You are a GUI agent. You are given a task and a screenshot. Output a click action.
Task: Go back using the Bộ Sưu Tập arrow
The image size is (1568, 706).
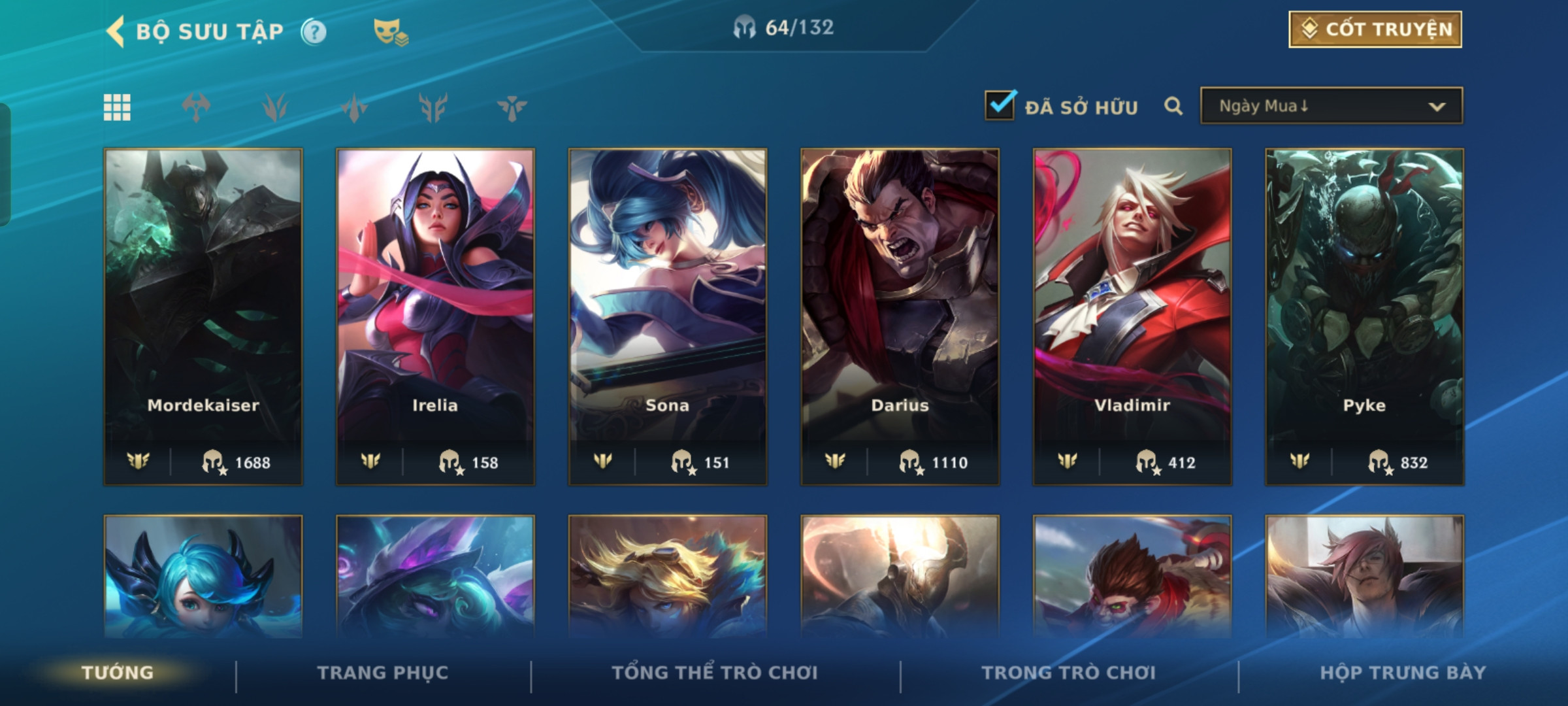click(116, 31)
